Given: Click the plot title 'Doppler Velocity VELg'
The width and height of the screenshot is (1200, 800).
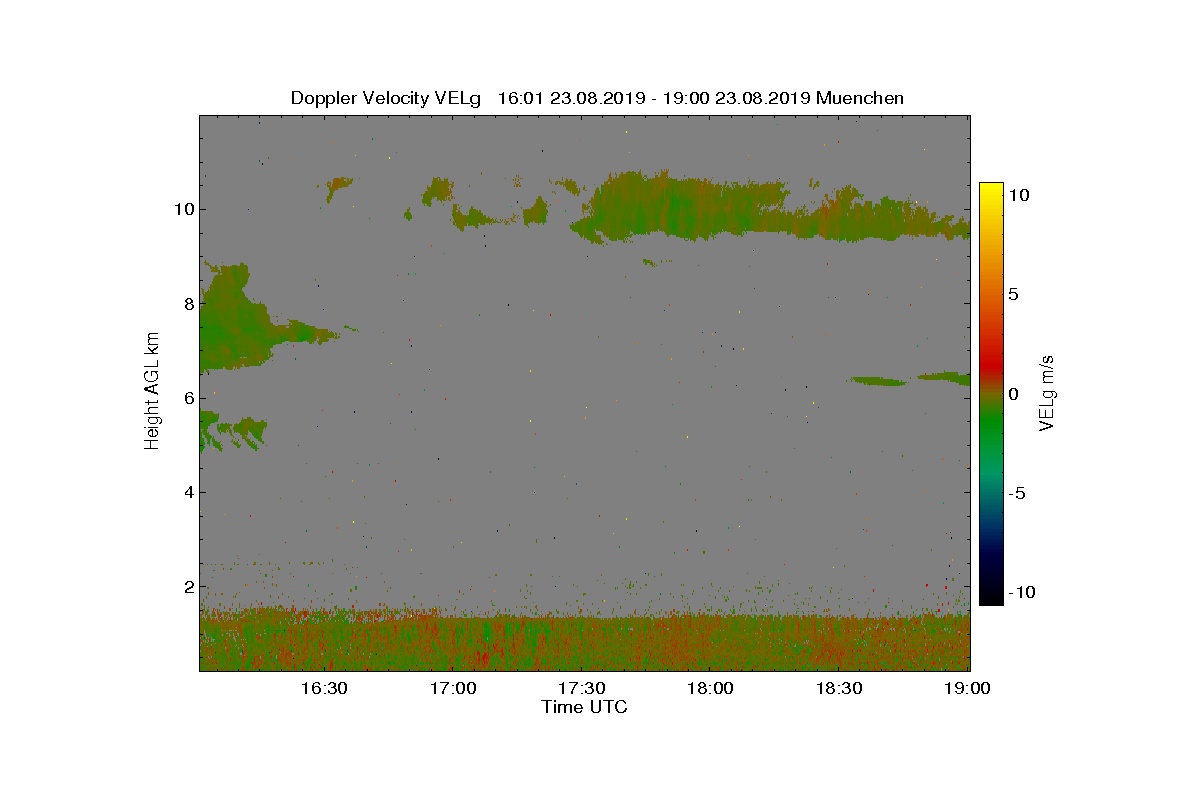Looking at the screenshot, I should pos(386,98).
